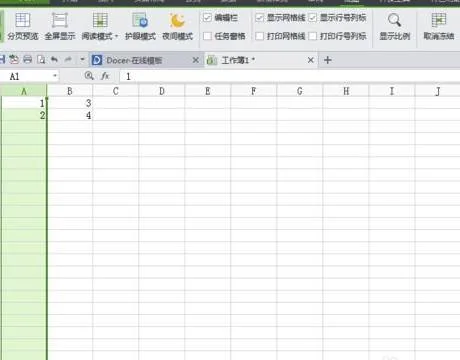This screenshot has height=360, width=460.
Task: Select column B header
Action: [x=70, y=91]
